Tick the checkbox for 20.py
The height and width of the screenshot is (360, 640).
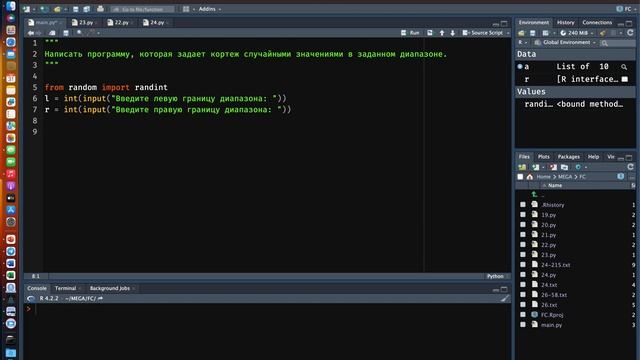tap(523, 224)
